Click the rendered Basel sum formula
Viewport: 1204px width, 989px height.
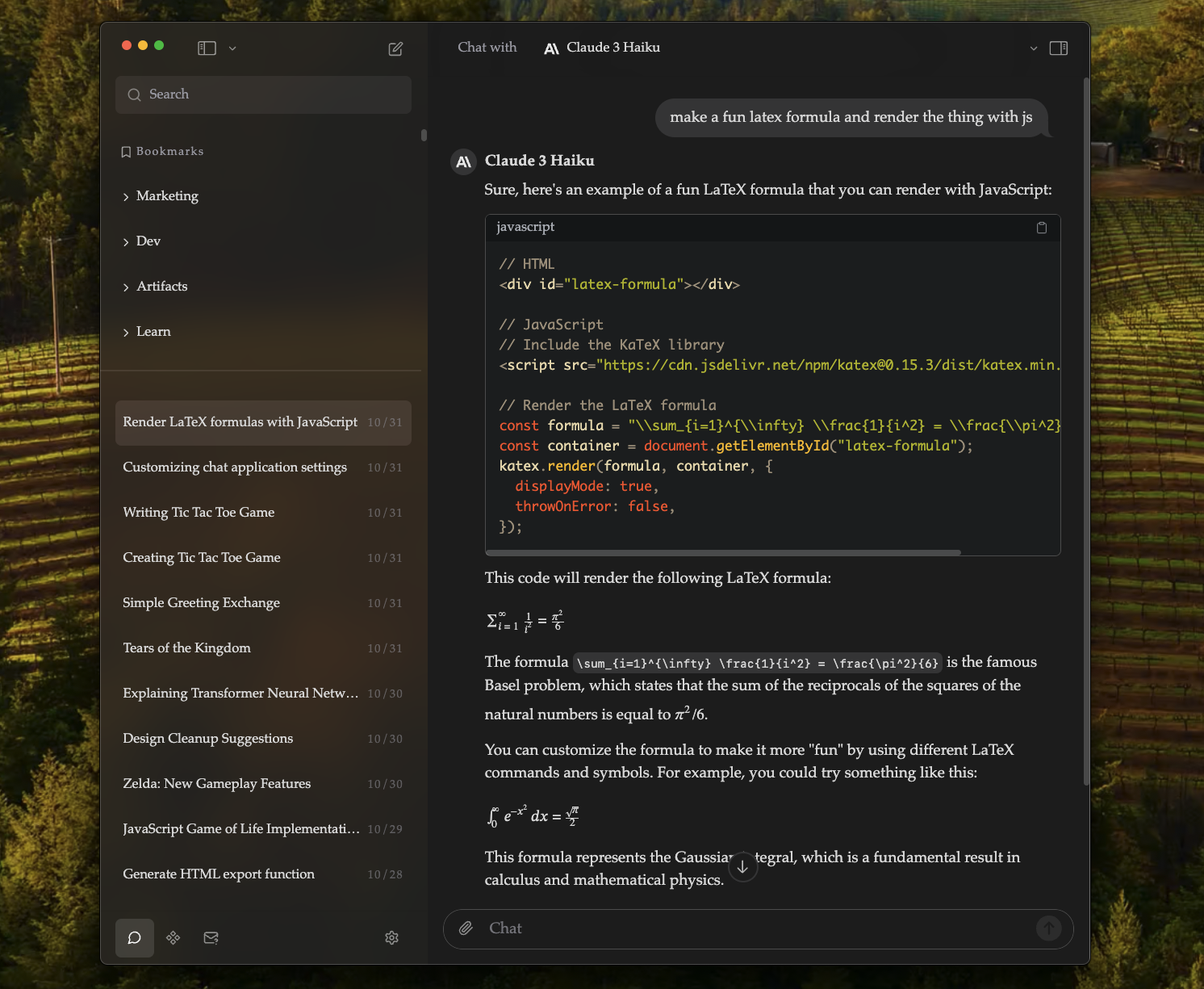pos(525,621)
